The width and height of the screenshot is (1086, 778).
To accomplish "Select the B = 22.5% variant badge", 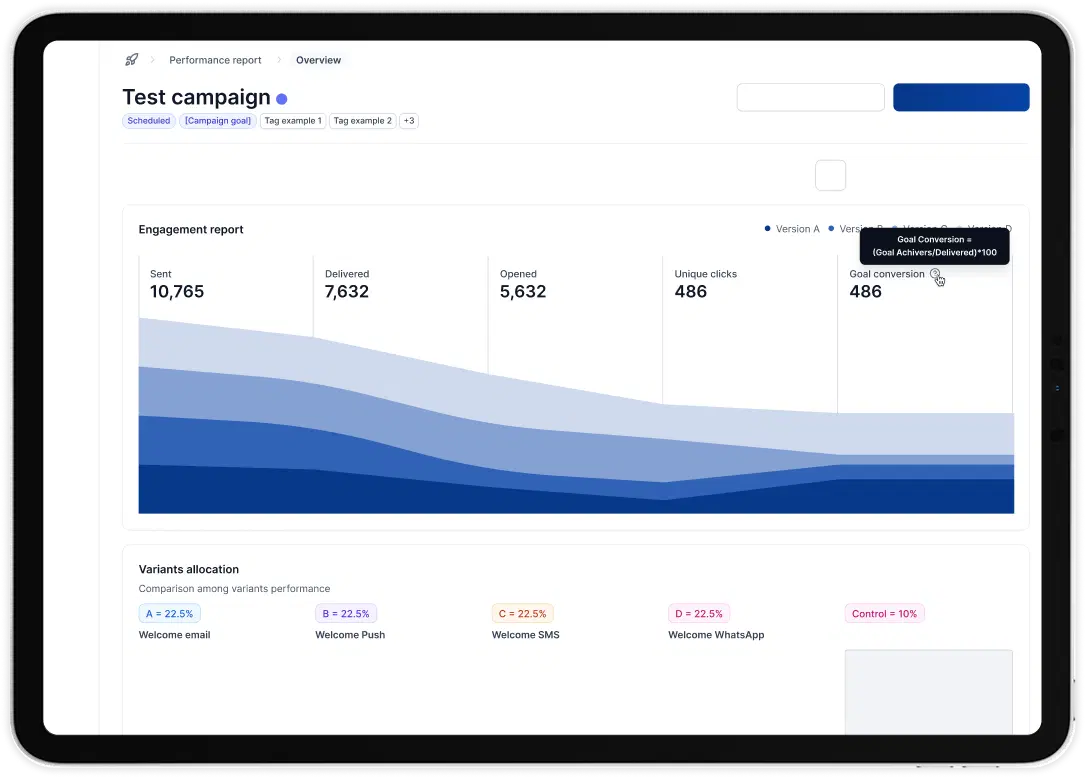I will (x=346, y=614).
